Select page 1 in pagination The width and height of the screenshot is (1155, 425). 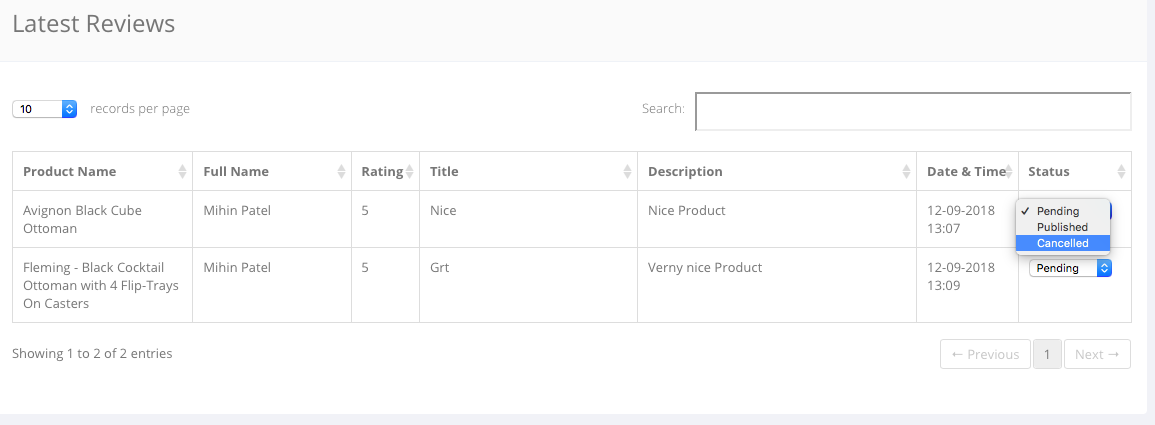(1047, 354)
